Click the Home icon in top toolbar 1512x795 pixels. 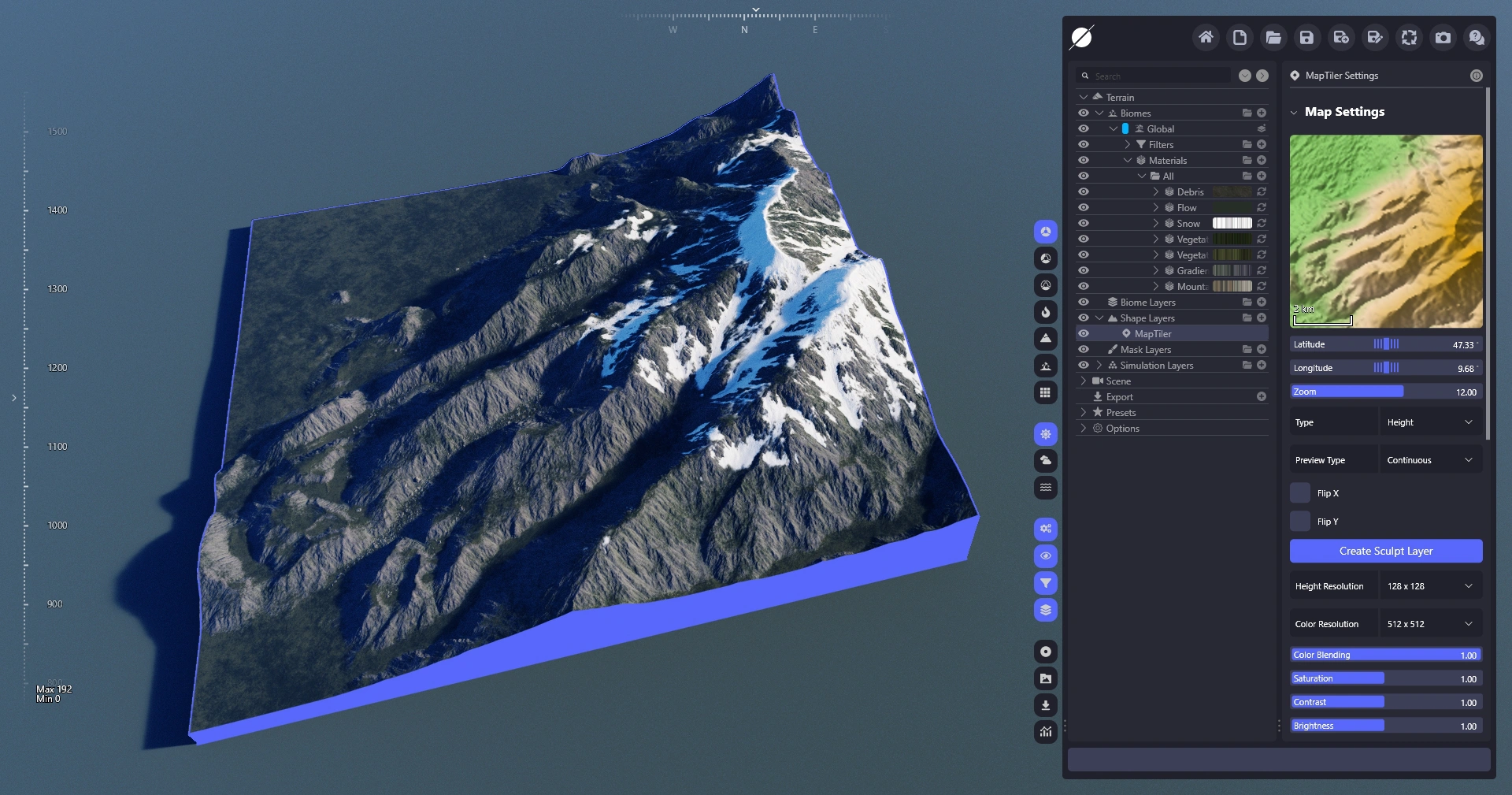[1206, 38]
